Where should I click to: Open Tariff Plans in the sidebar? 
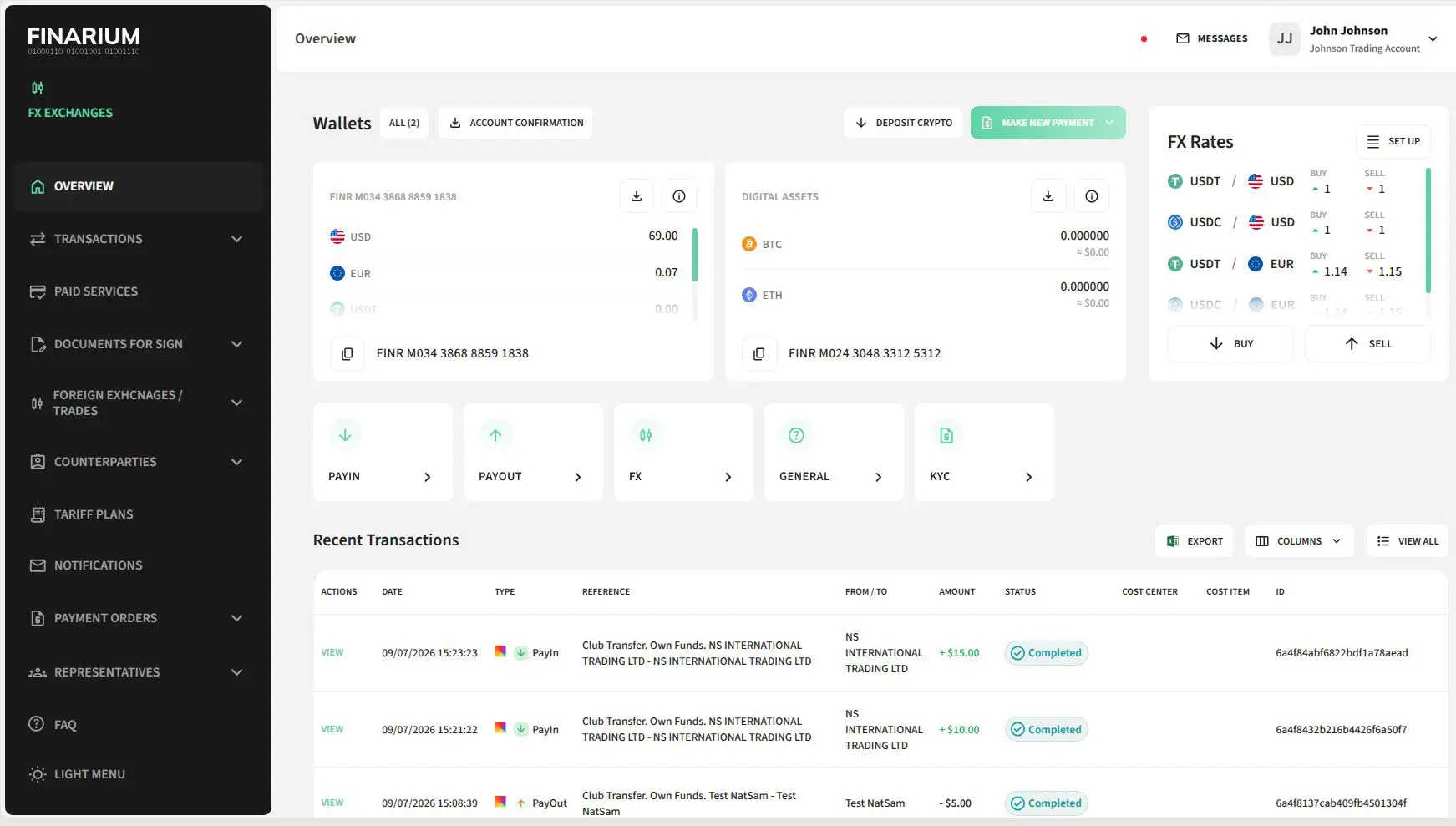[x=138, y=514]
